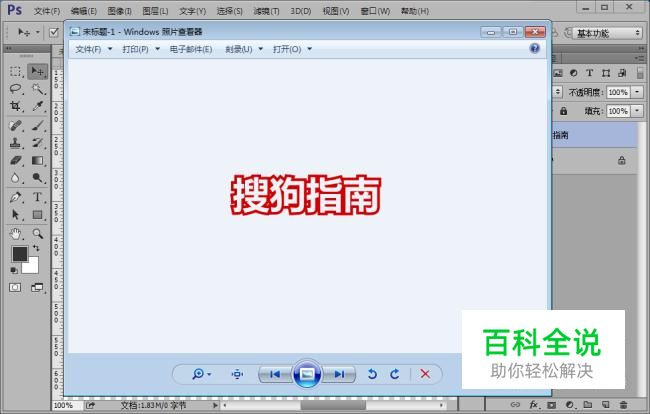Go to next photo
The height and width of the screenshot is (414, 650).
point(339,374)
